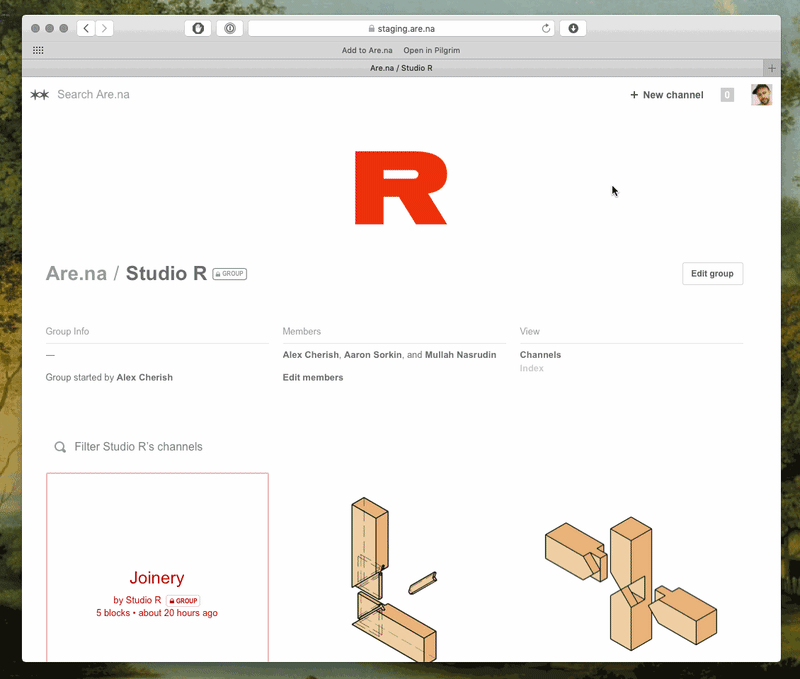This screenshot has width=800, height=679.
Task: Open the favorites grid icon
Action: [x=38, y=50]
